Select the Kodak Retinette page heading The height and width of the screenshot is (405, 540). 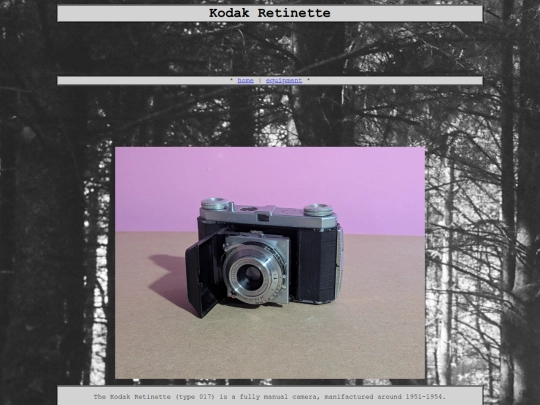(x=270, y=13)
